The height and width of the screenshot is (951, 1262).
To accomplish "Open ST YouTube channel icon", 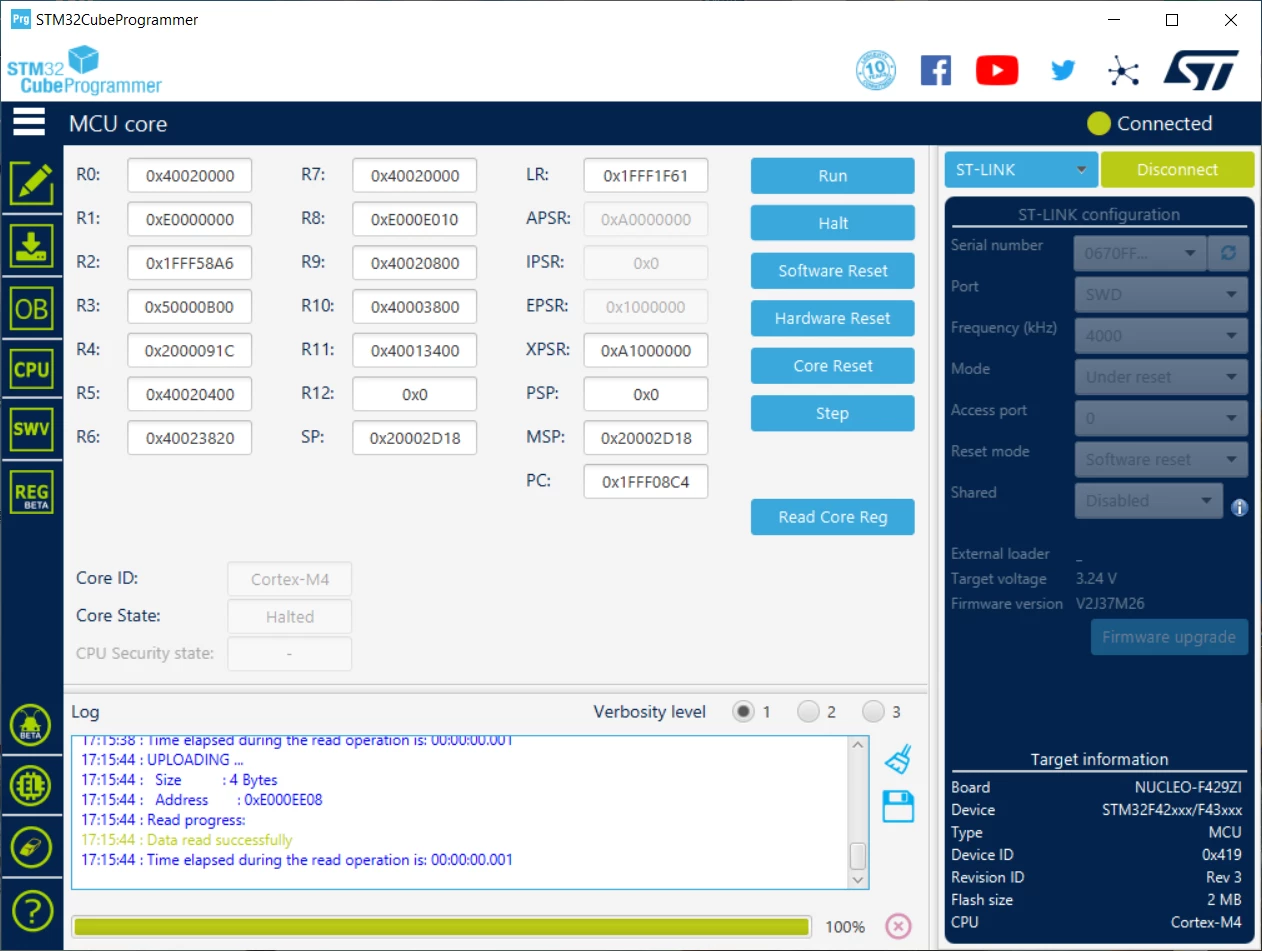I will point(997,70).
